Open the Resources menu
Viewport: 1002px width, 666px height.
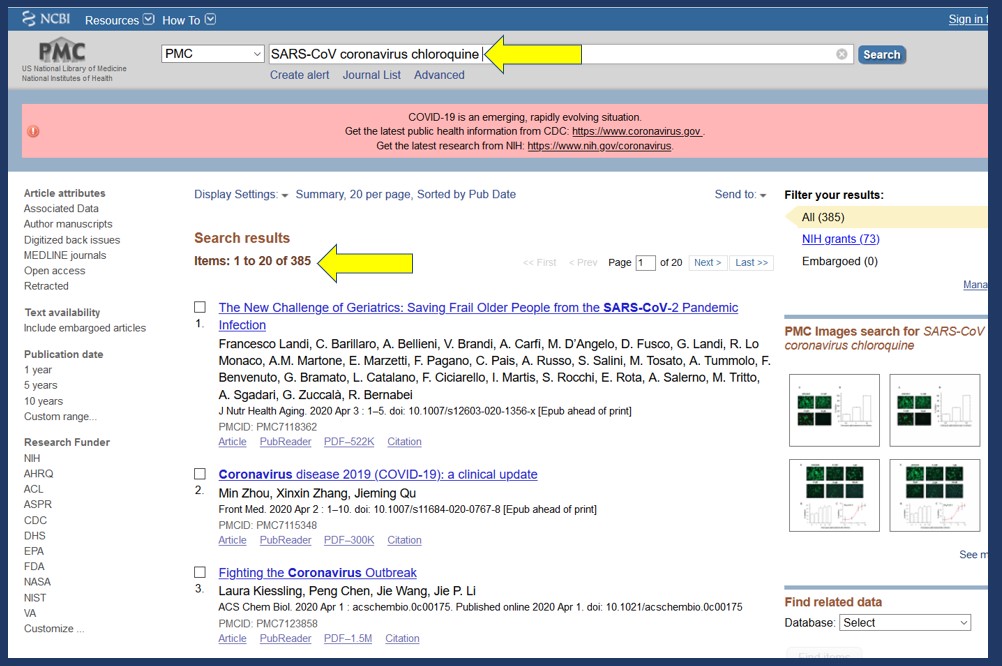point(119,20)
